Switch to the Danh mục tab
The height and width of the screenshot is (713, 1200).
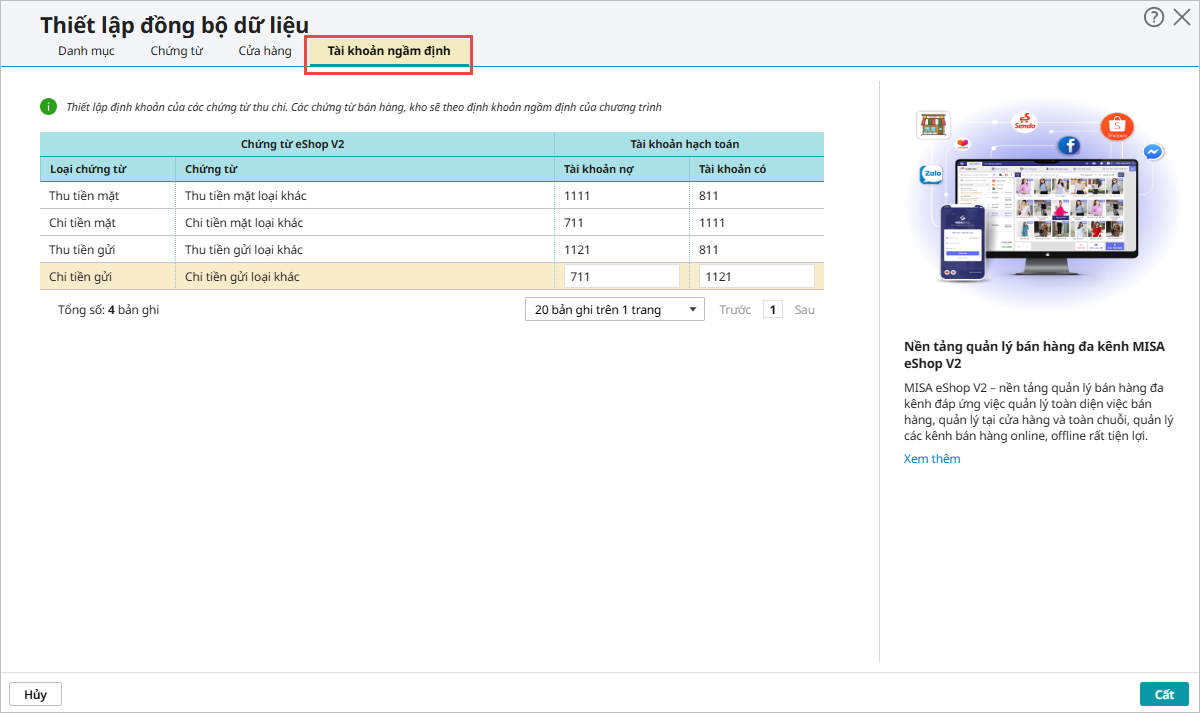(86, 51)
